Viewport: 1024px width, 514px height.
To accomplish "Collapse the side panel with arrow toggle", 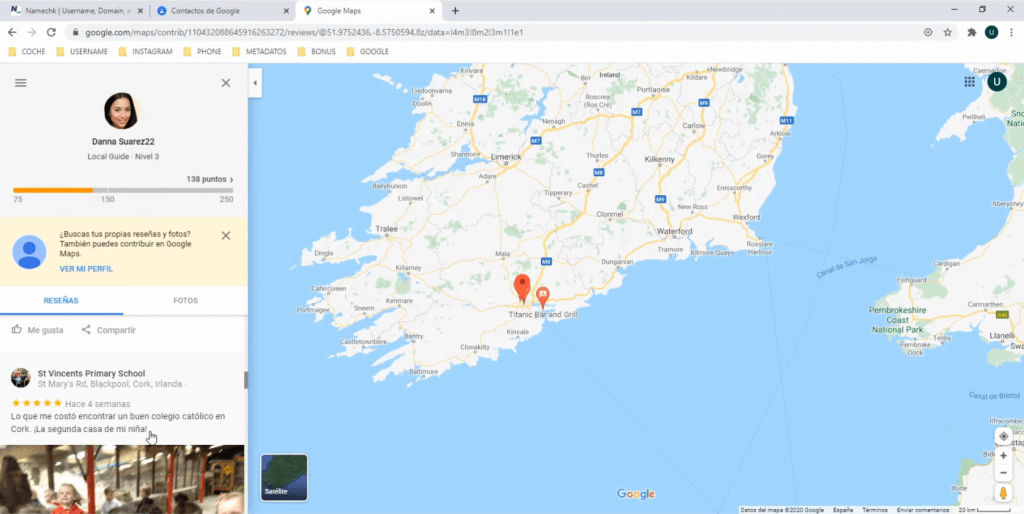I will (255, 83).
